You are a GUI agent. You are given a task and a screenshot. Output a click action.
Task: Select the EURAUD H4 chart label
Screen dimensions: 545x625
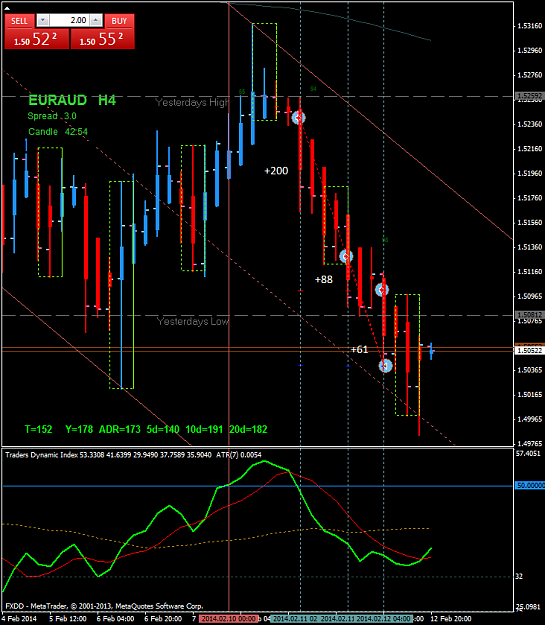(72, 100)
